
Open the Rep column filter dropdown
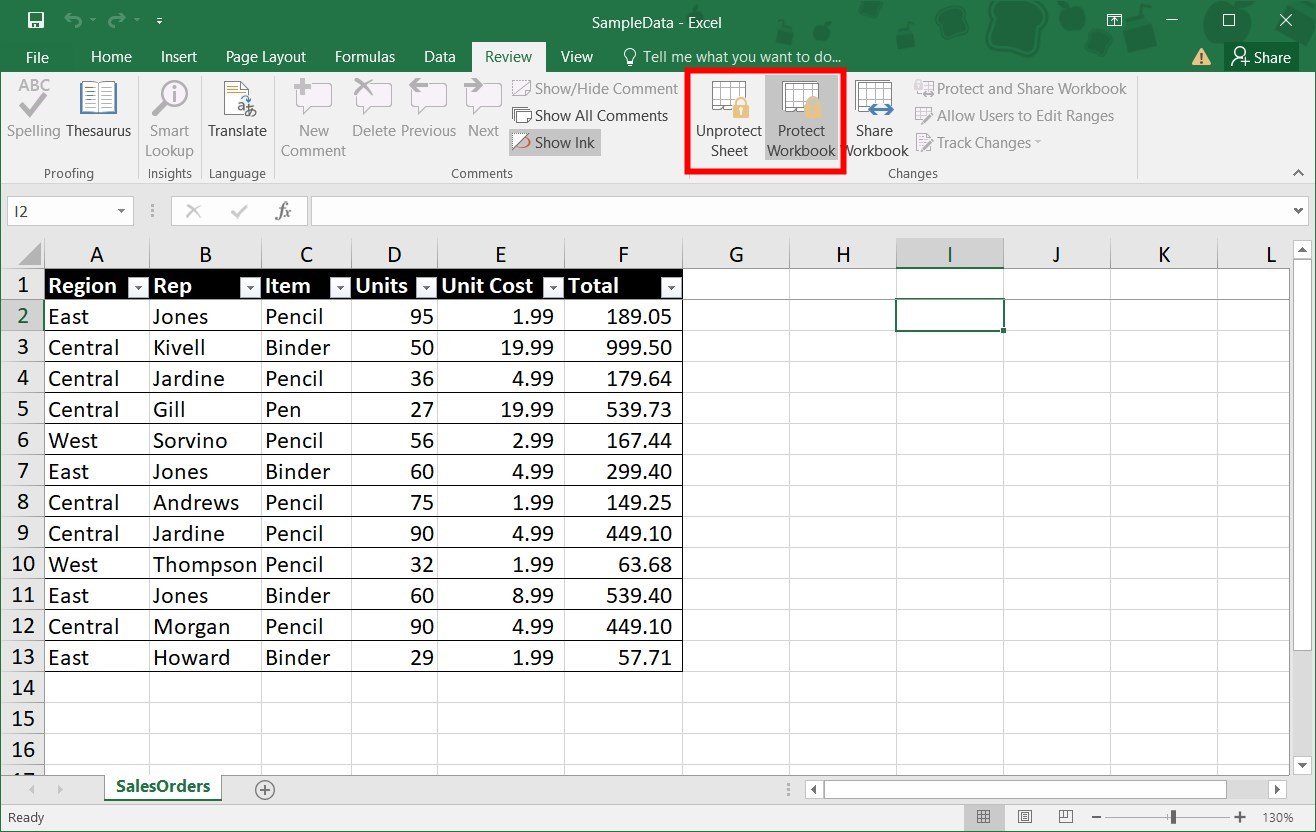click(x=250, y=287)
